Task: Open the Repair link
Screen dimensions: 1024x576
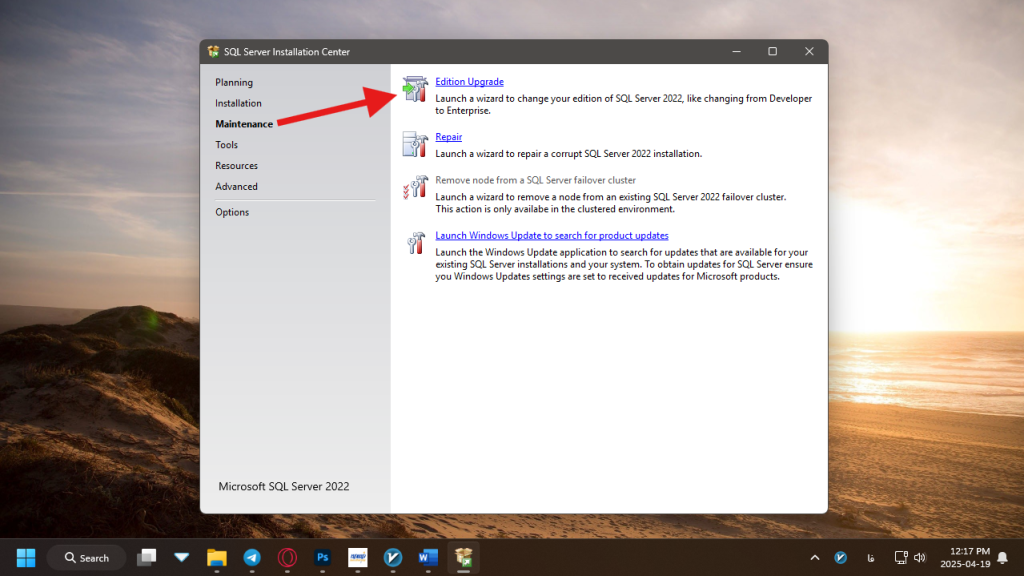Action: coord(448,136)
